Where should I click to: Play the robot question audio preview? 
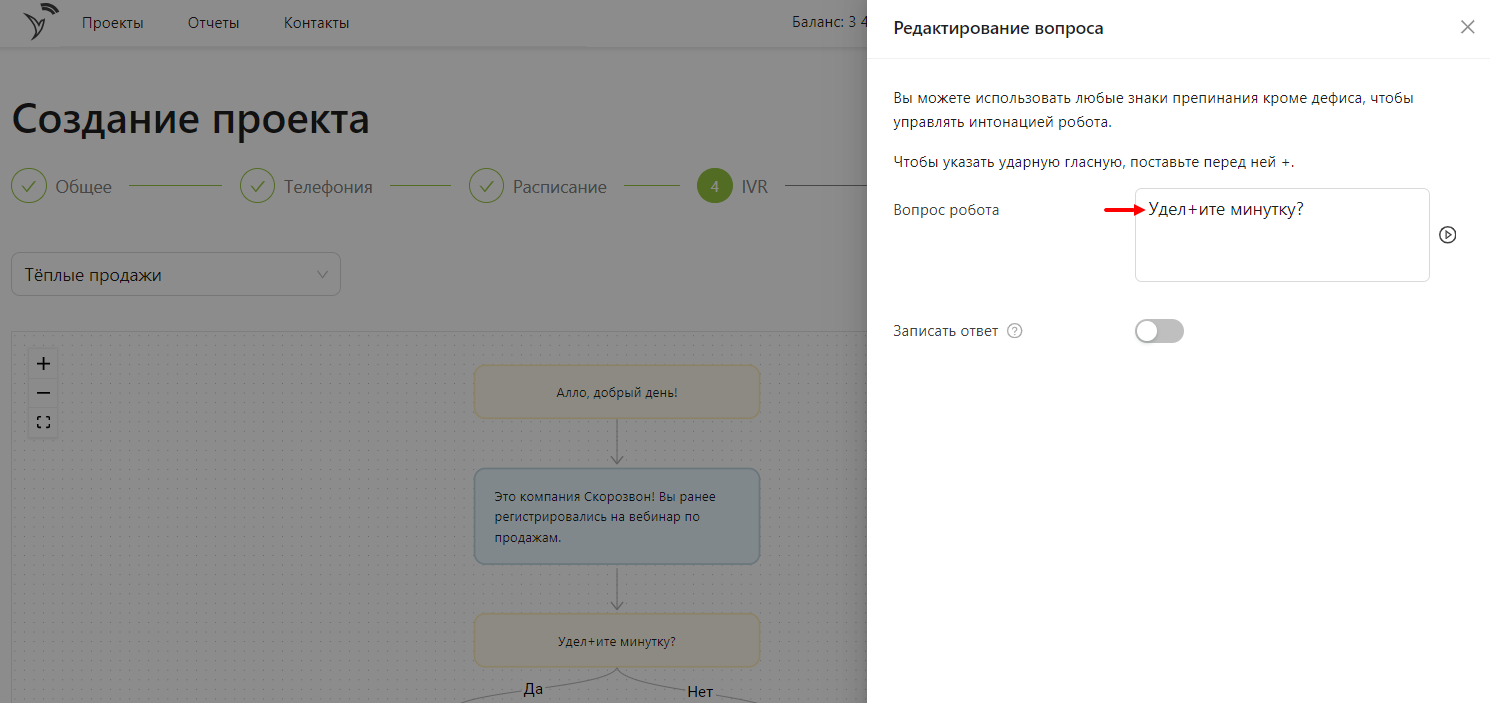tap(1447, 235)
